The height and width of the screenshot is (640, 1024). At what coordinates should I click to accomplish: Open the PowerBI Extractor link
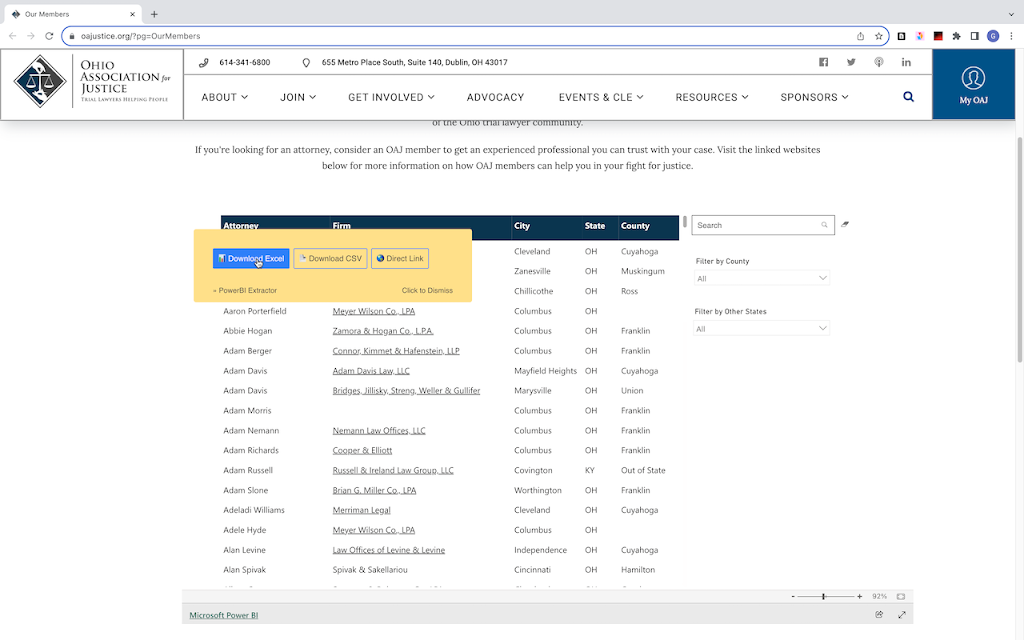click(245, 291)
